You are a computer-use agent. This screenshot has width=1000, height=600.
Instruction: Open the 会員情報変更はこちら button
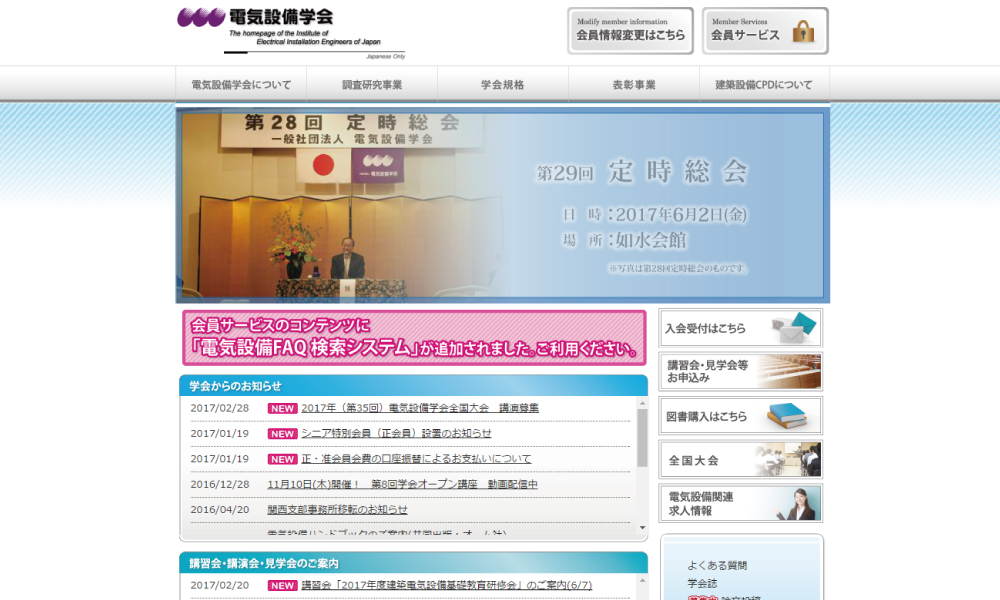click(630, 31)
